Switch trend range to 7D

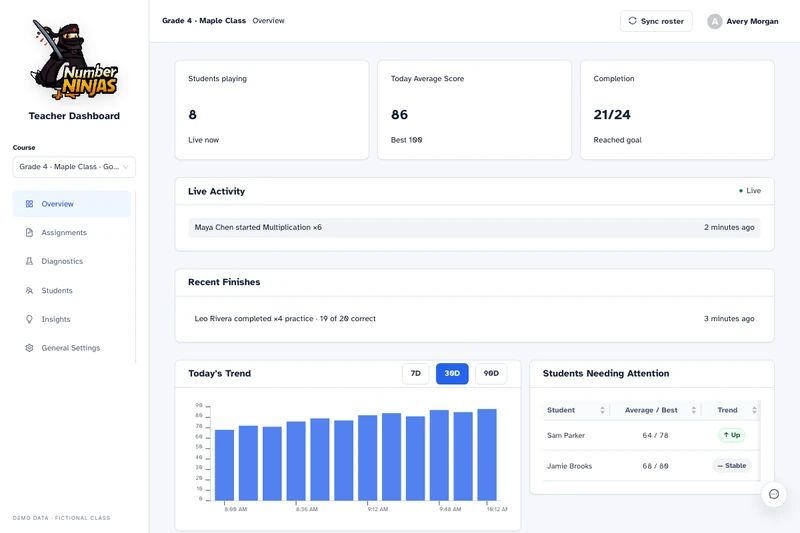point(416,373)
